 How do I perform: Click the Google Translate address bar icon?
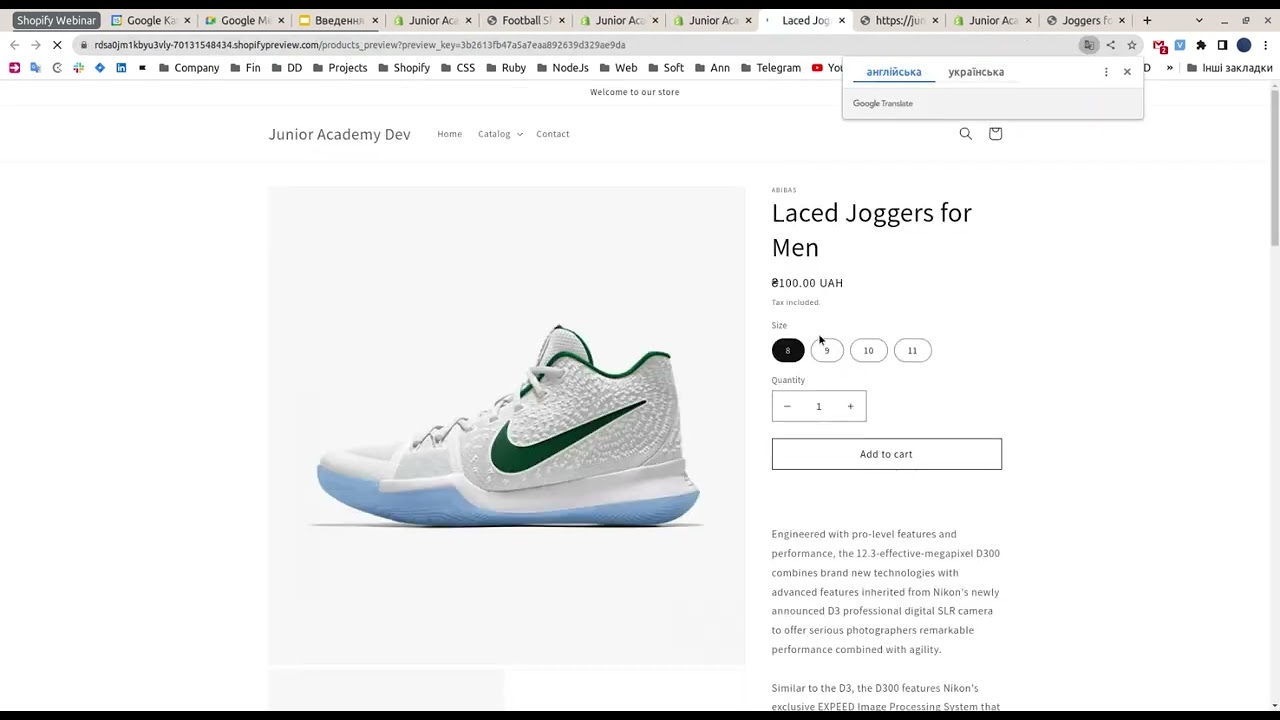(1089, 45)
